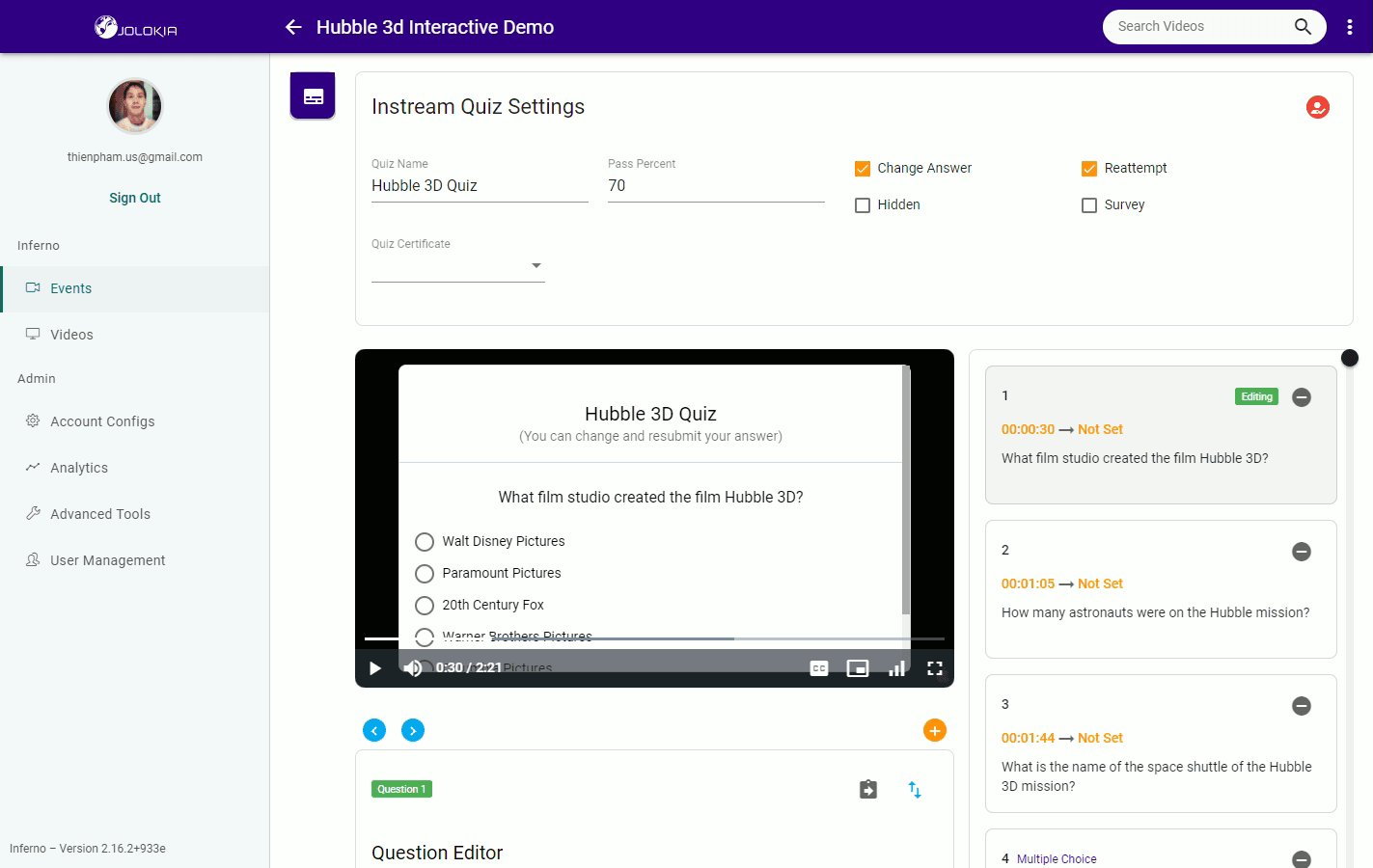Click the thienpham.us@gmail.com email text

tap(135, 157)
